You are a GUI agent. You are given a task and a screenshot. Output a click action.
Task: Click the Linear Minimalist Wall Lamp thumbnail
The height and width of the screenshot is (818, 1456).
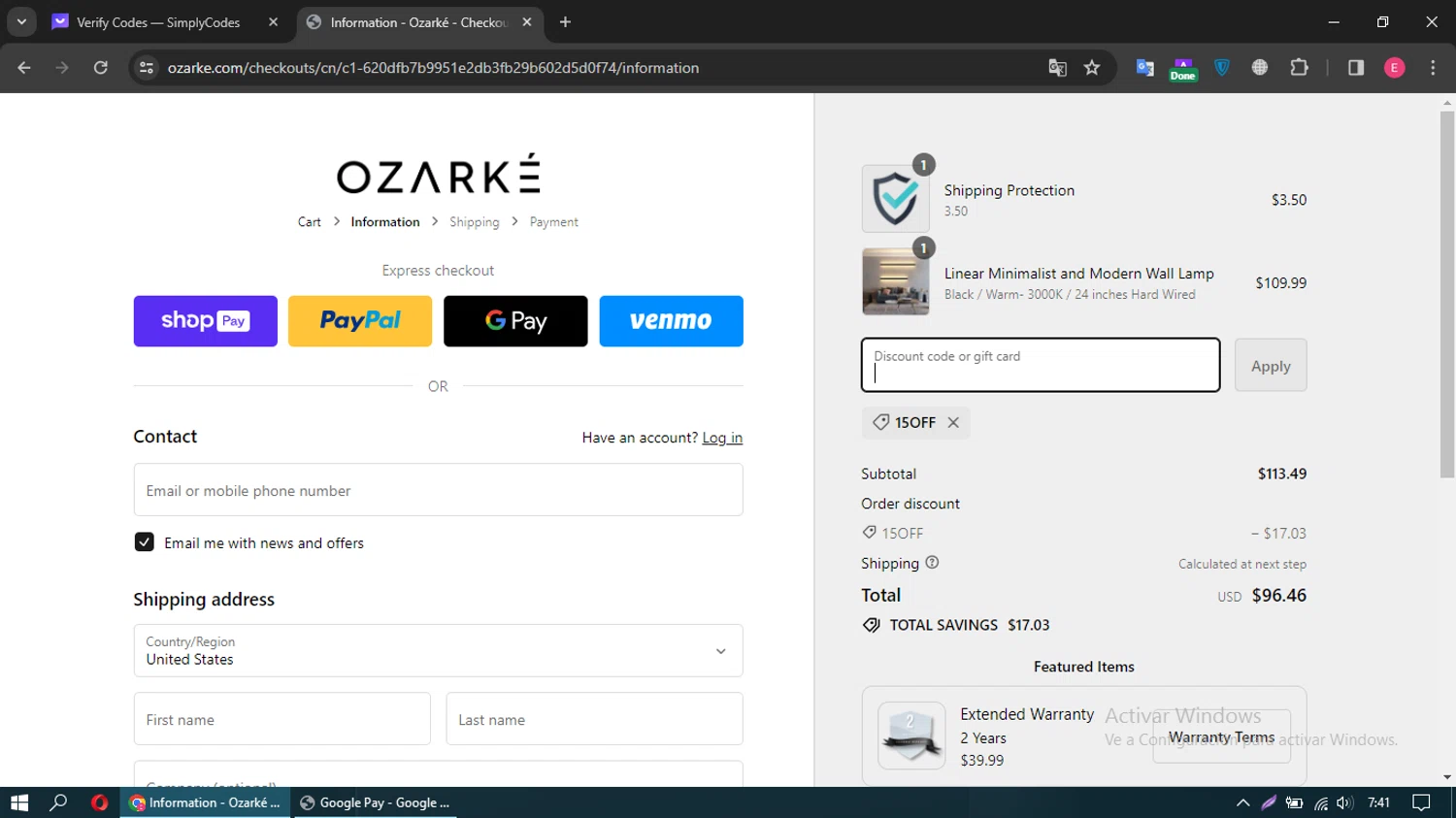[895, 281]
